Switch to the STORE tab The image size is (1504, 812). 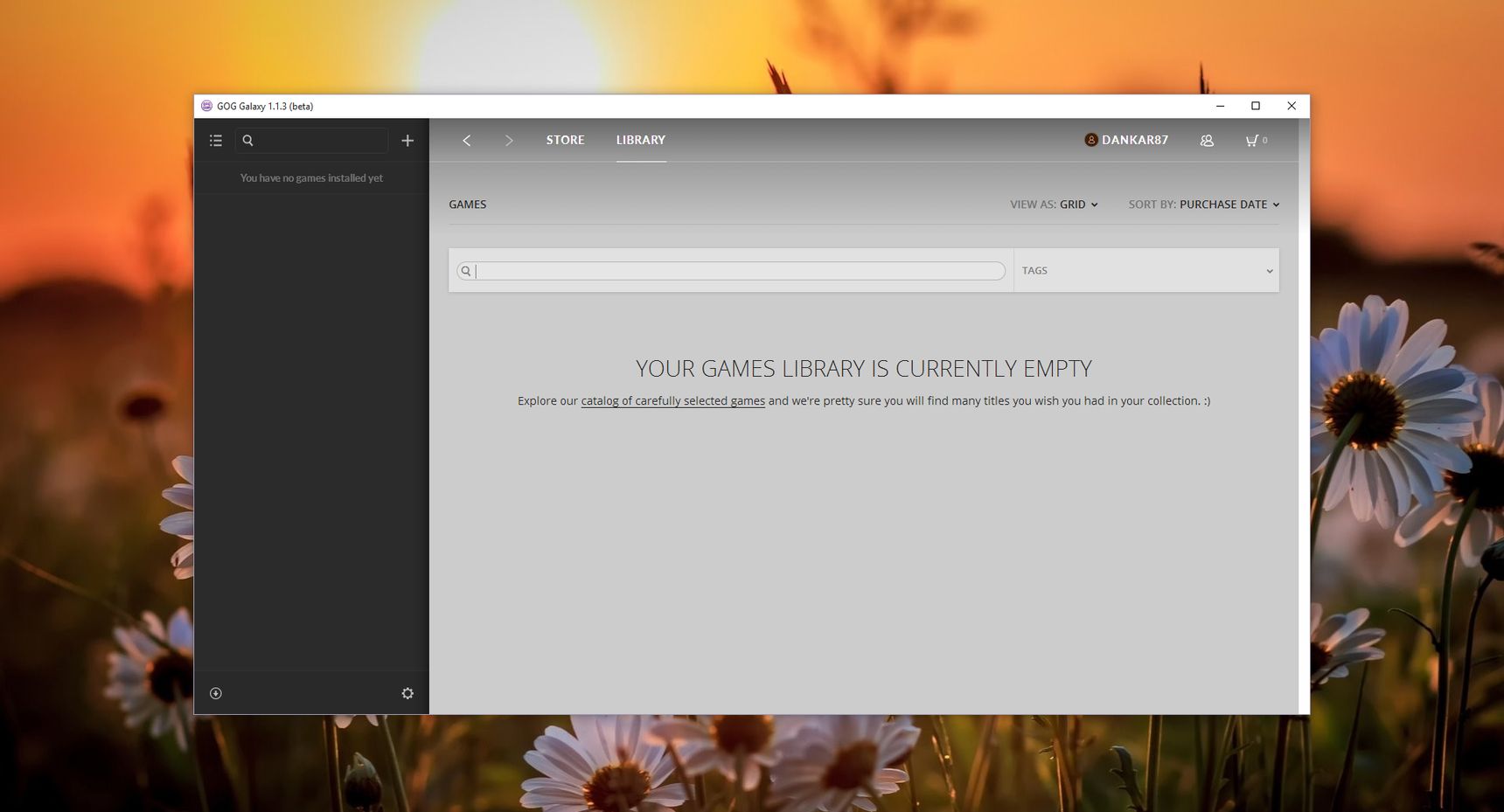[x=565, y=140]
